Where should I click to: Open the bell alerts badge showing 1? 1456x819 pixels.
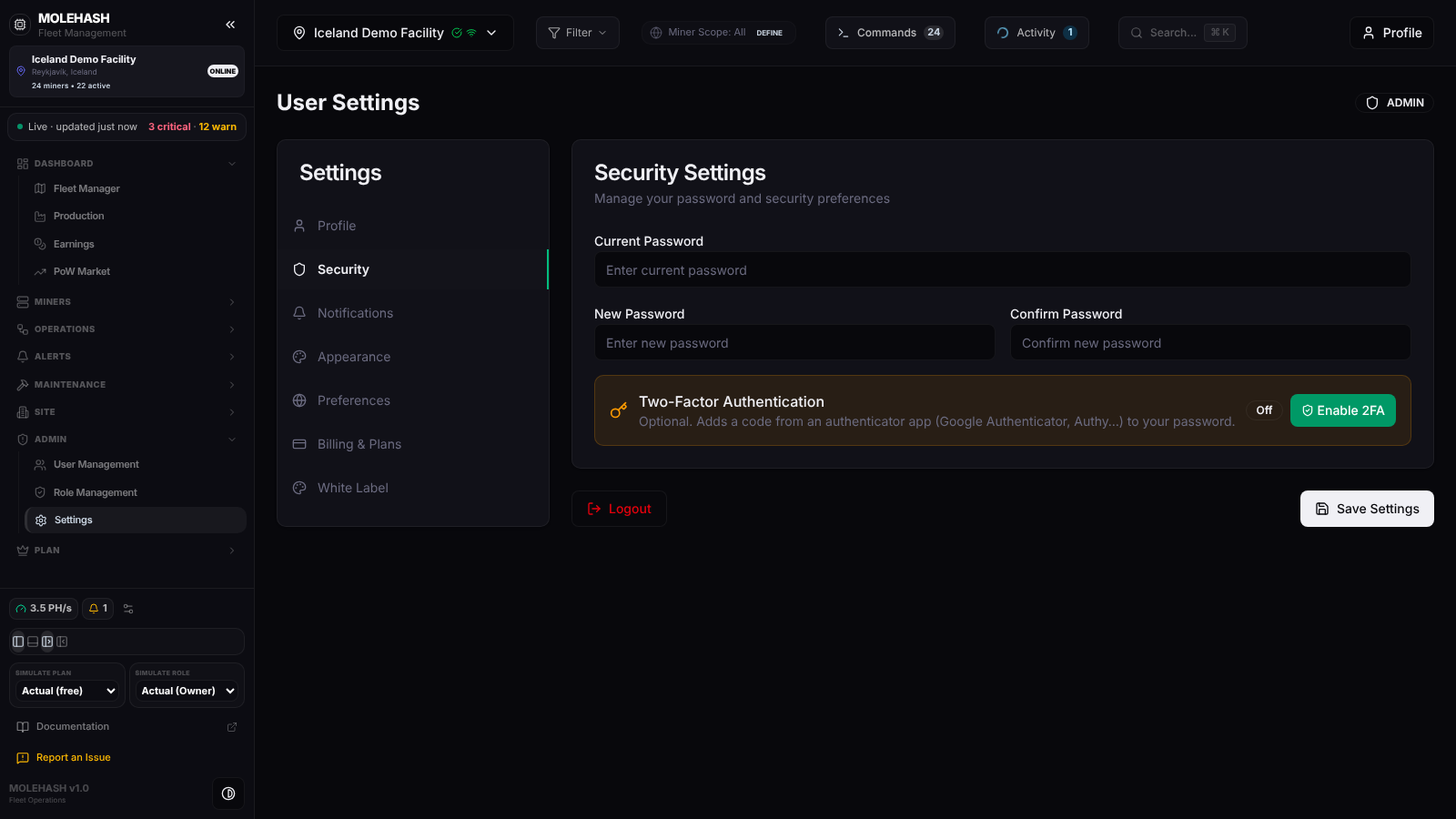(97, 609)
